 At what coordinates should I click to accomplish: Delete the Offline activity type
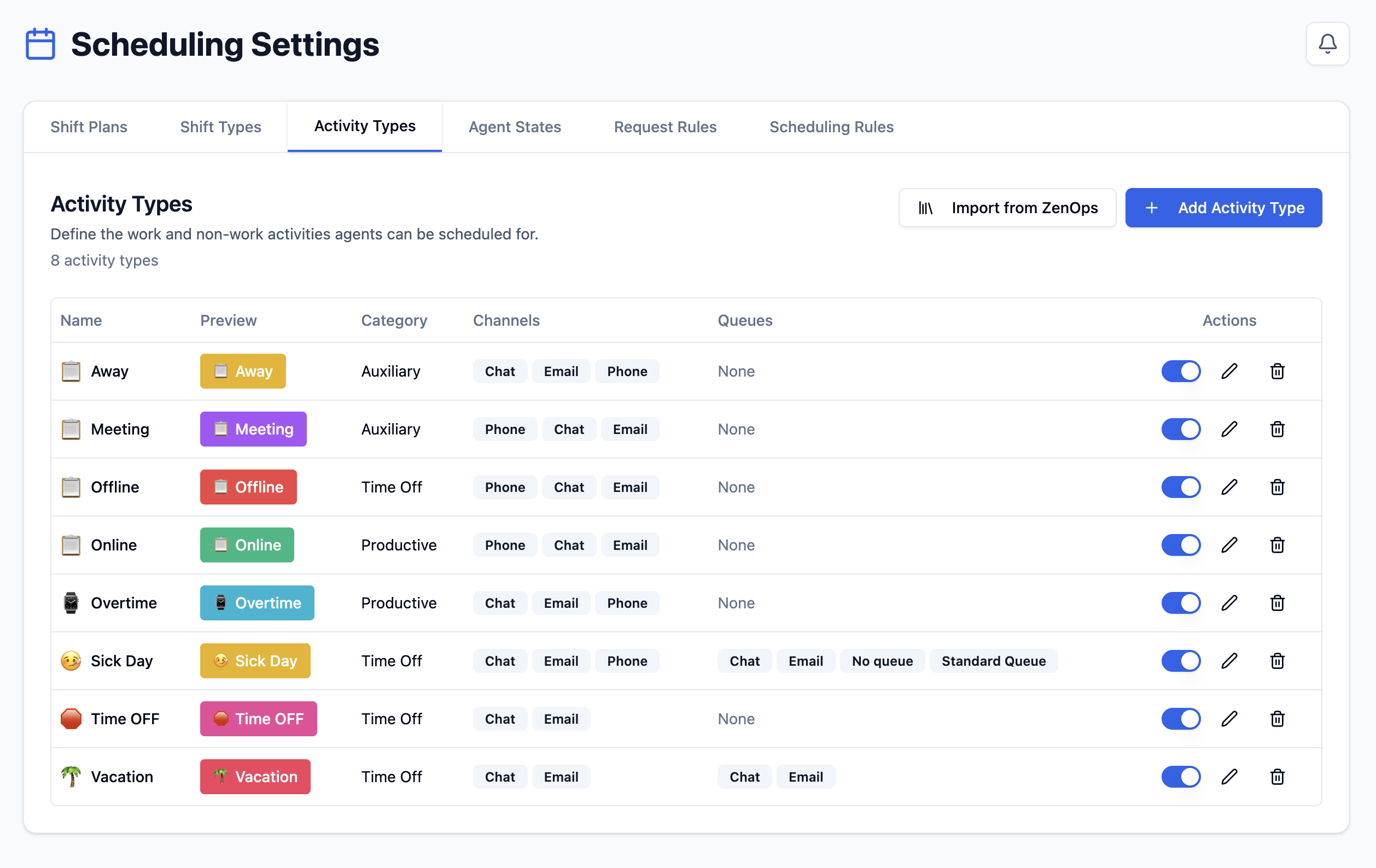click(1277, 487)
